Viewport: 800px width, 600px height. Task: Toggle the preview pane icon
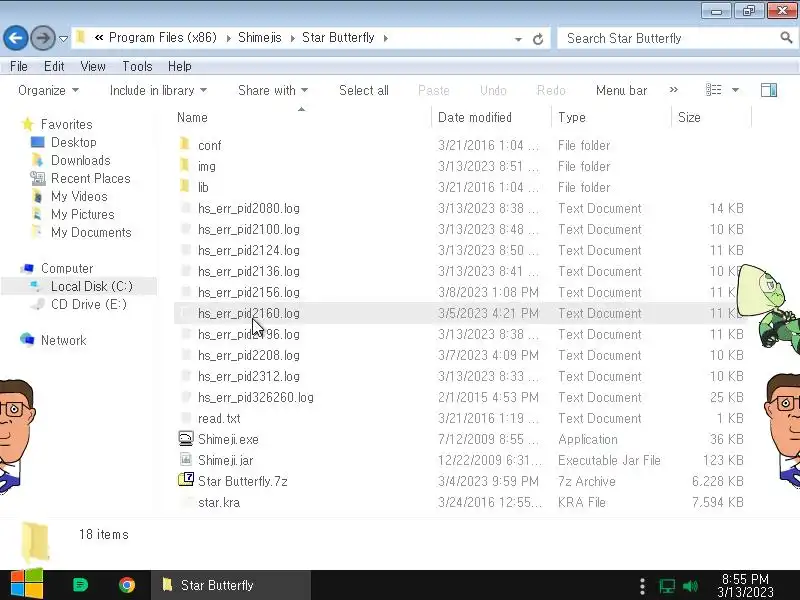click(769, 90)
